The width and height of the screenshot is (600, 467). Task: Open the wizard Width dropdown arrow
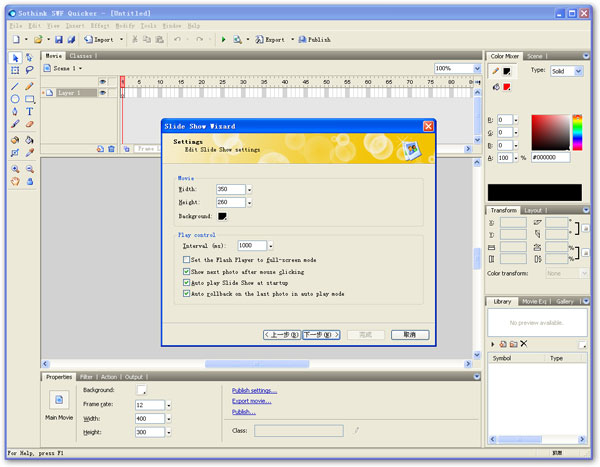[x=249, y=189]
